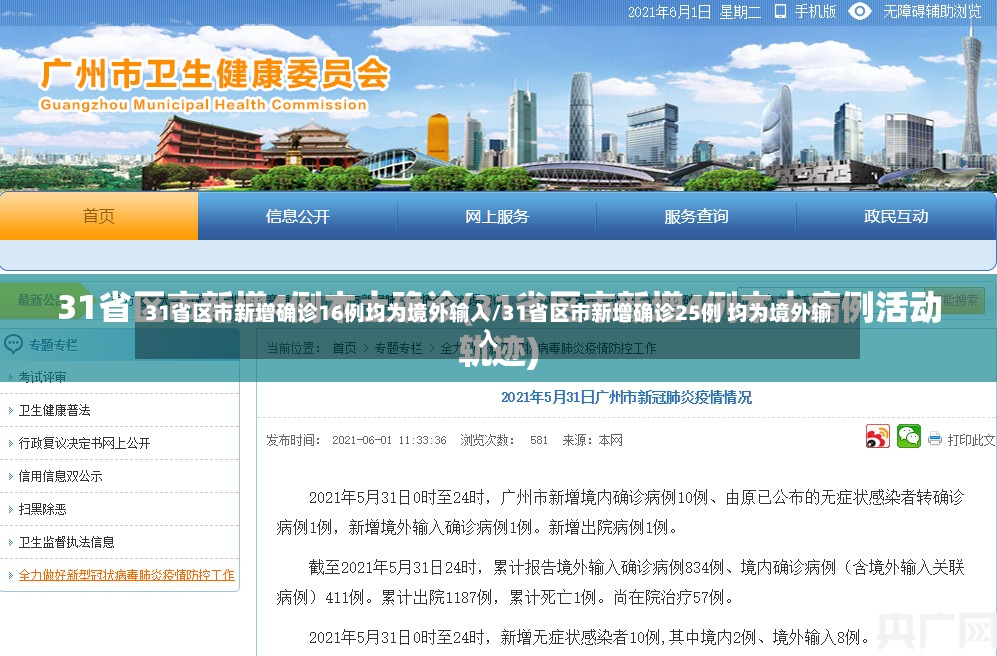Image resolution: width=997 pixels, height=656 pixels.
Task: Open the 手机版 mobile version link
Action: tap(815, 11)
